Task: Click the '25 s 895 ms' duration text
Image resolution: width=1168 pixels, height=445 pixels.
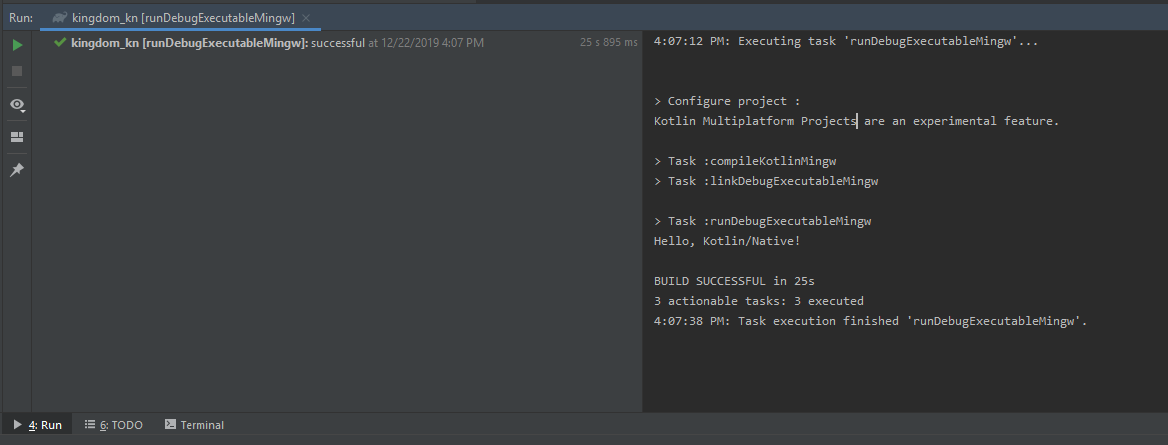Action: pyautogui.click(x=609, y=43)
